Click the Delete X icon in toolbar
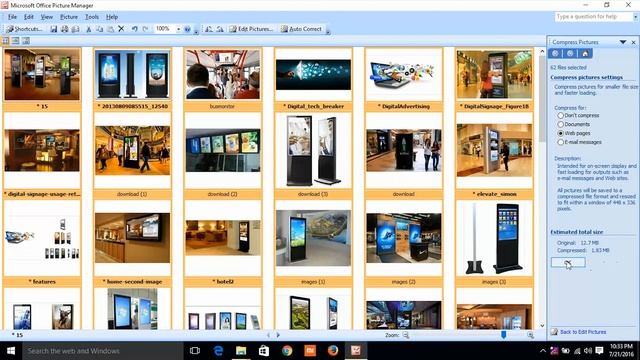This screenshot has height=360, width=640. [121, 29]
